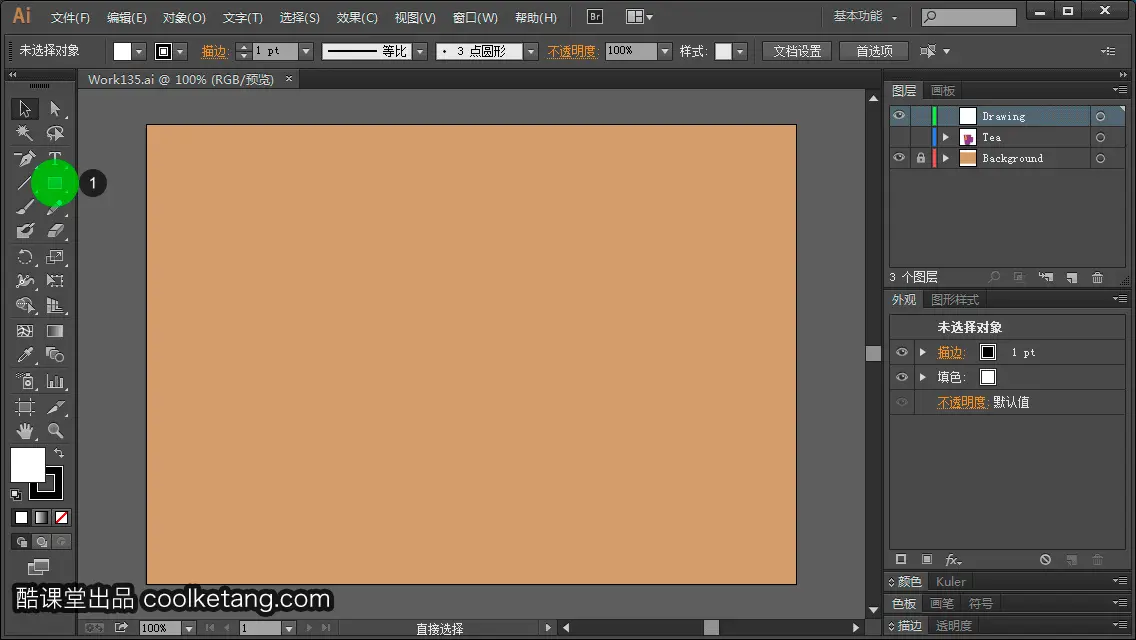Click the large white fill swatch in toolbox
The image size is (1136, 640).
[28, 465]
